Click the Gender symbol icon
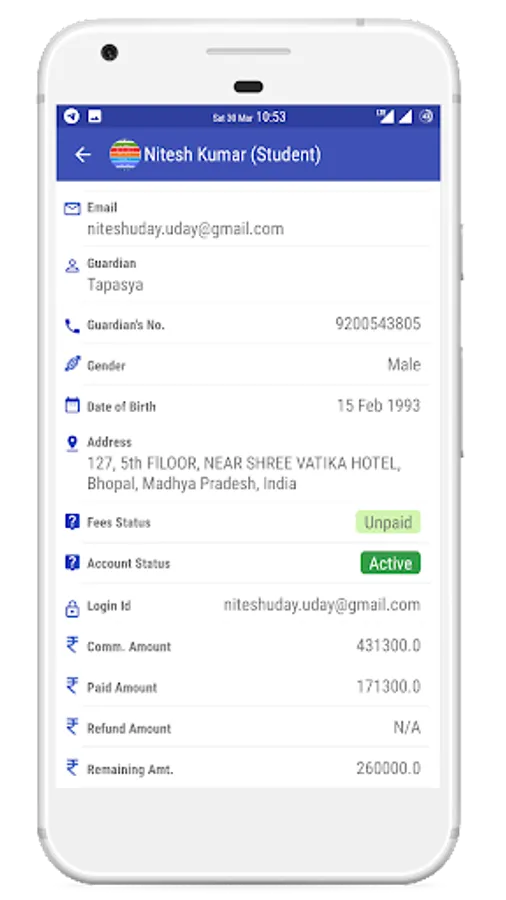This screenshot has height=900, width=506. (x=72, y=364)
